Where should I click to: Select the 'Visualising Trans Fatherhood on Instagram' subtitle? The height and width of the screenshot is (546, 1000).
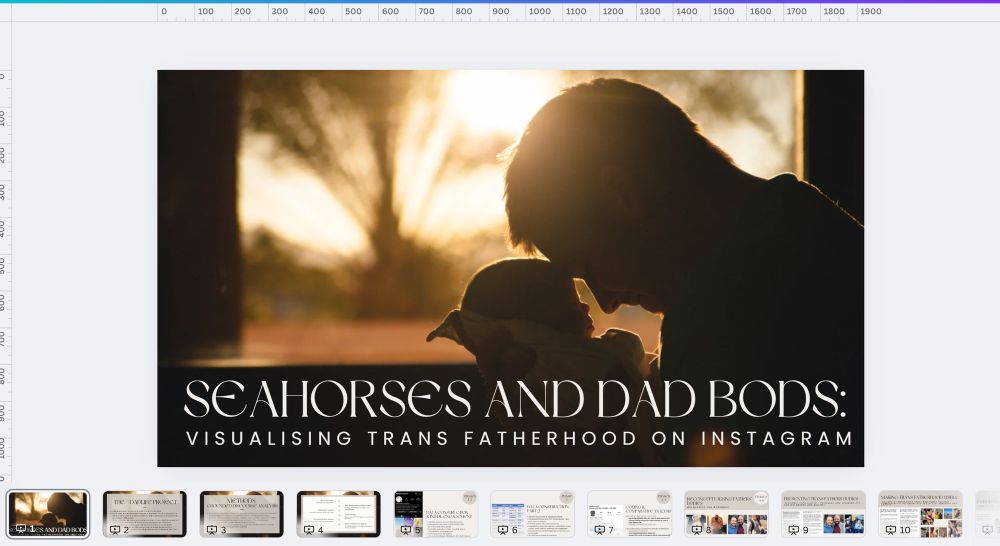point(519,438)
